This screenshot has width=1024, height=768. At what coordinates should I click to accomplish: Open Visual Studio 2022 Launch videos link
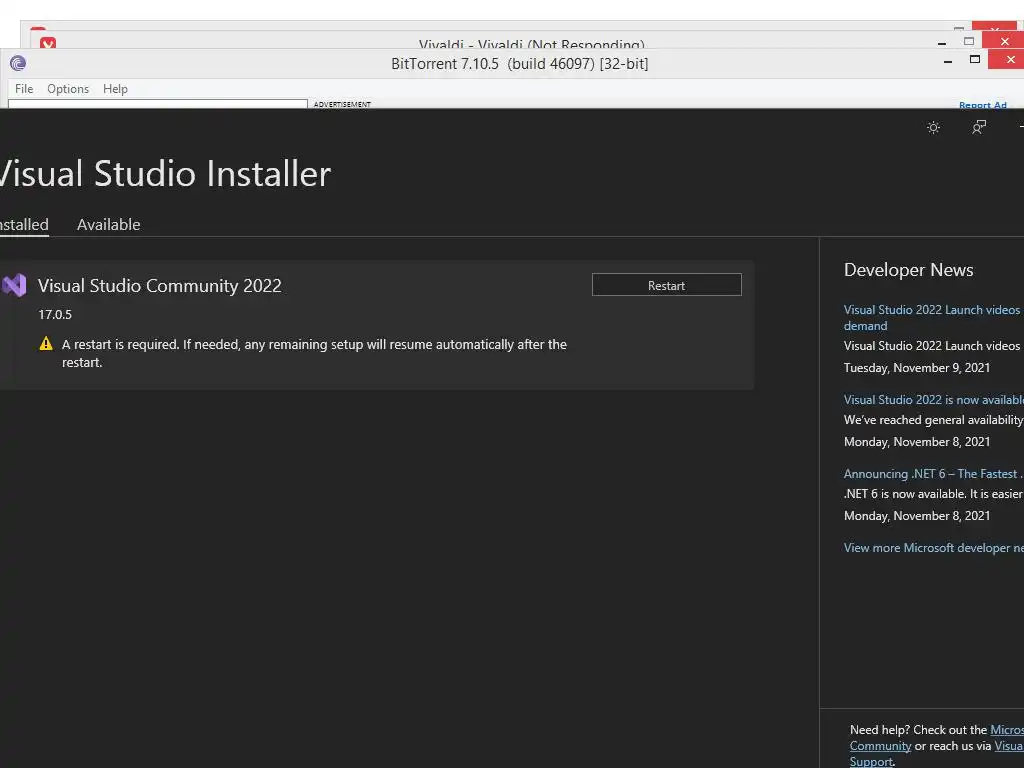coord(933,317)
